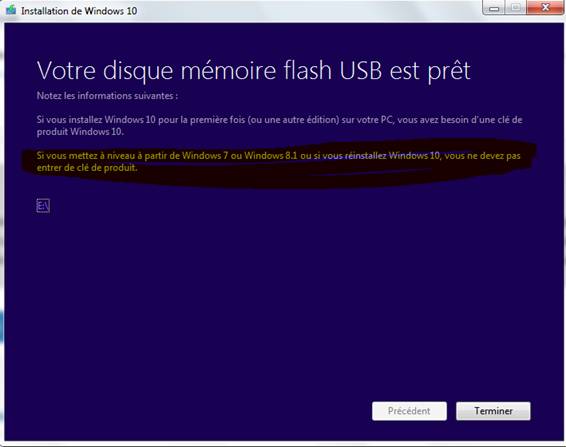Screen dimensions: 566x447
Task: Click the highlighted paragraph "Si vous mettez à niveau"
Action: (278, 161)
